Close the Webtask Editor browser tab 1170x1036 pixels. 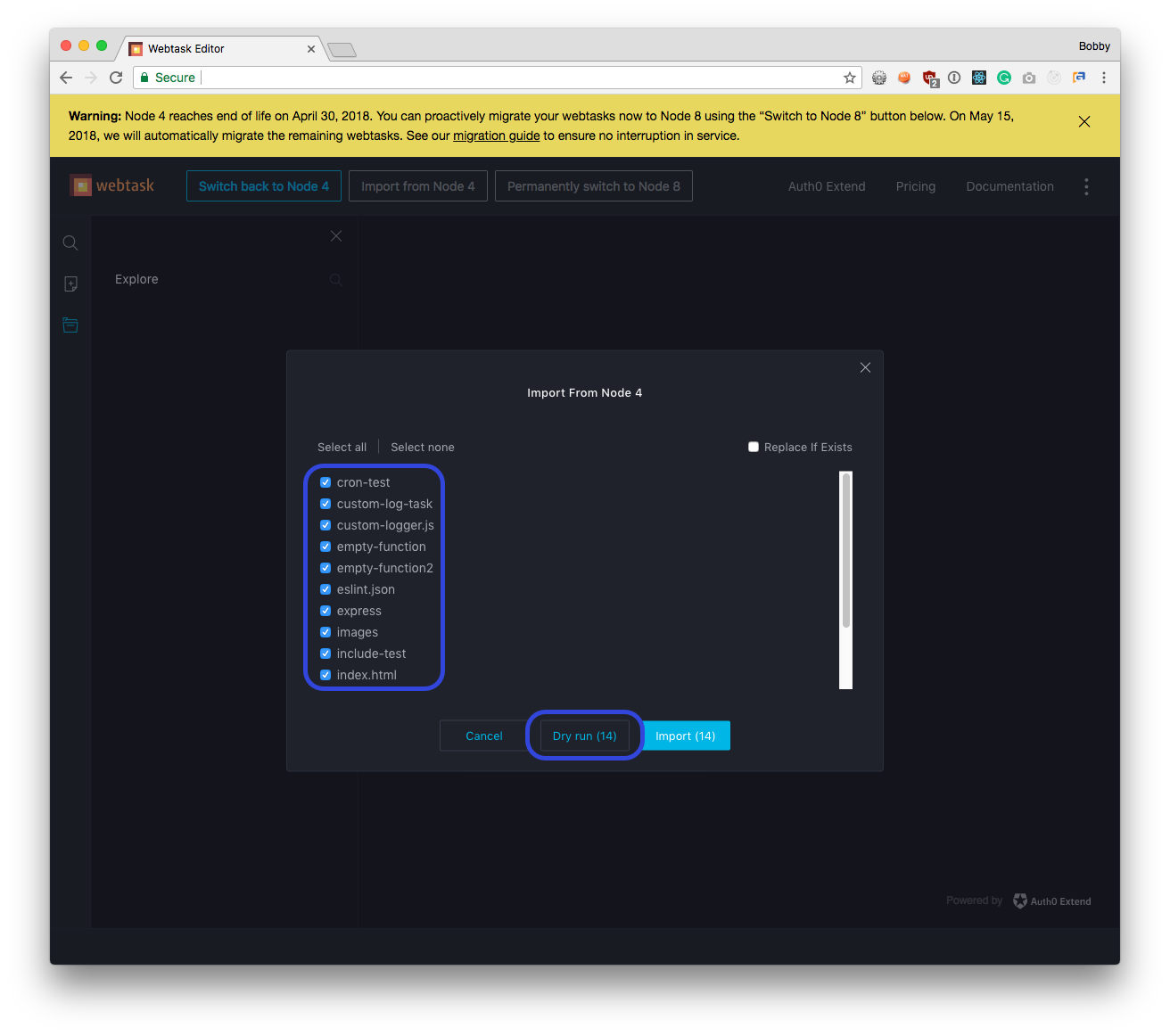coord(311,49)
